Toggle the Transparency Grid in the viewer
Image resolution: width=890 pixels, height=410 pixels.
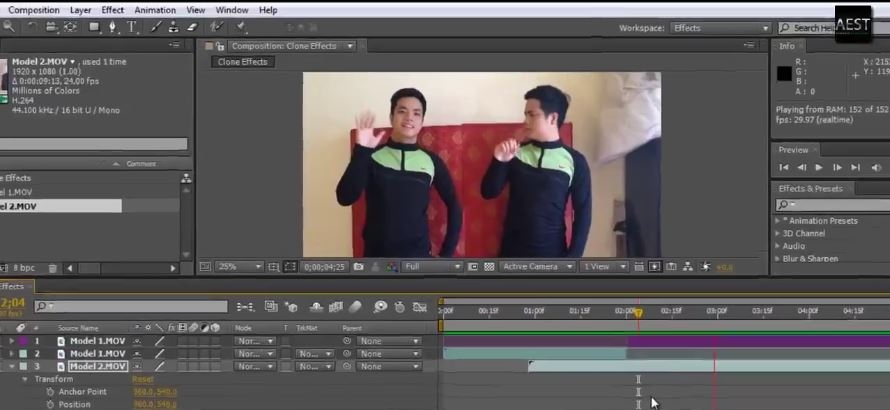489,266
